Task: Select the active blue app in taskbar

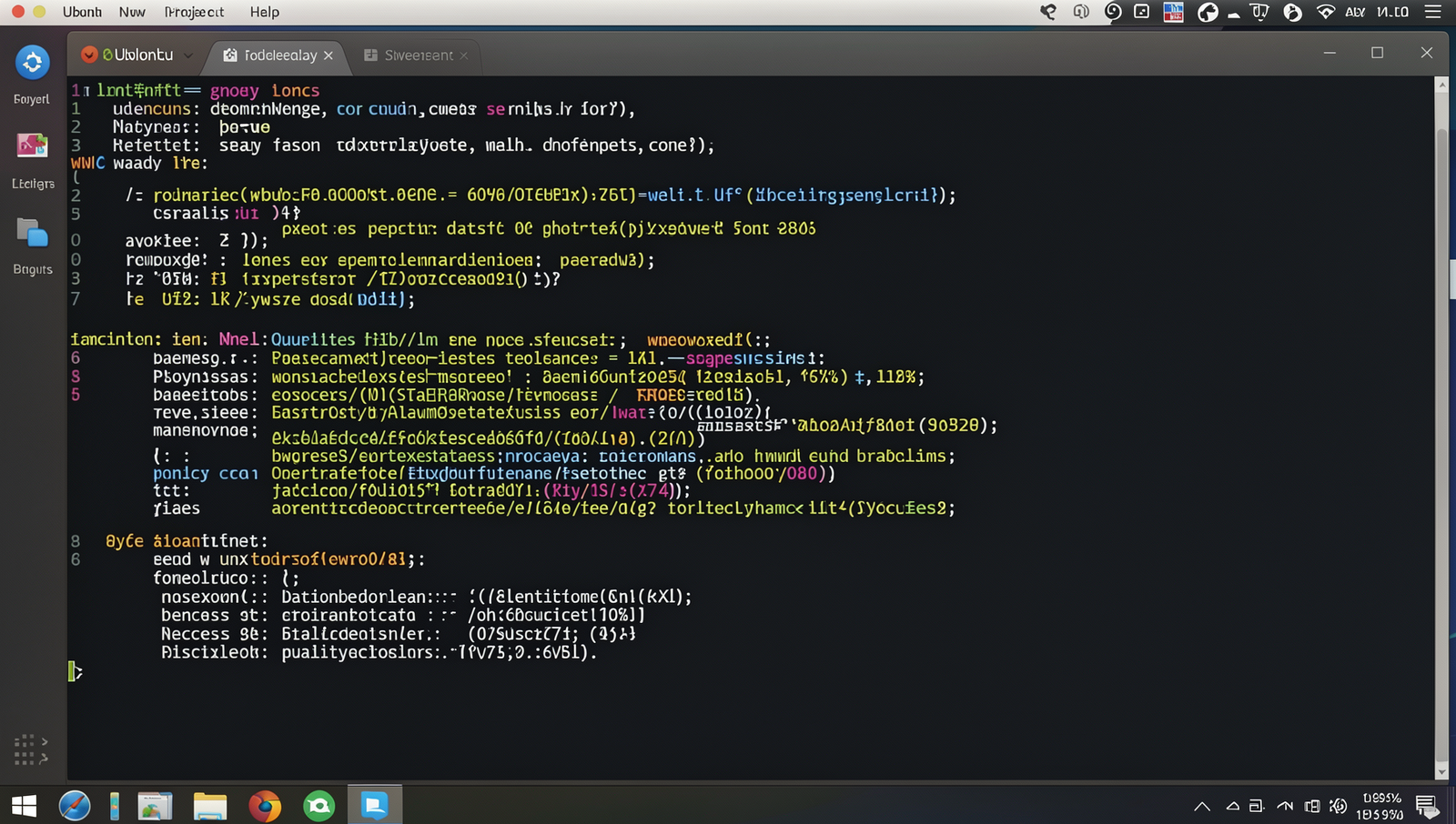Action: 375,806
